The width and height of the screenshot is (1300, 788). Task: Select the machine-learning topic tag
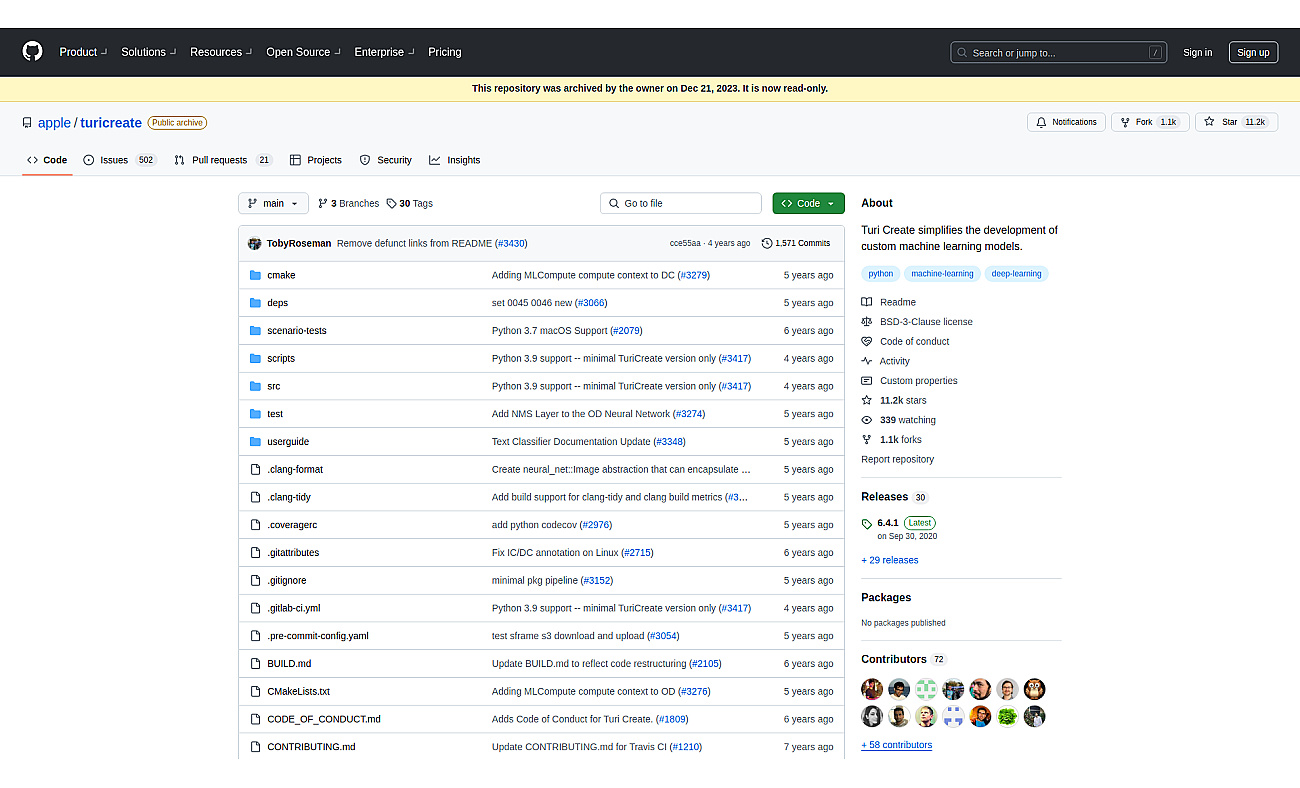click(942, 274)
